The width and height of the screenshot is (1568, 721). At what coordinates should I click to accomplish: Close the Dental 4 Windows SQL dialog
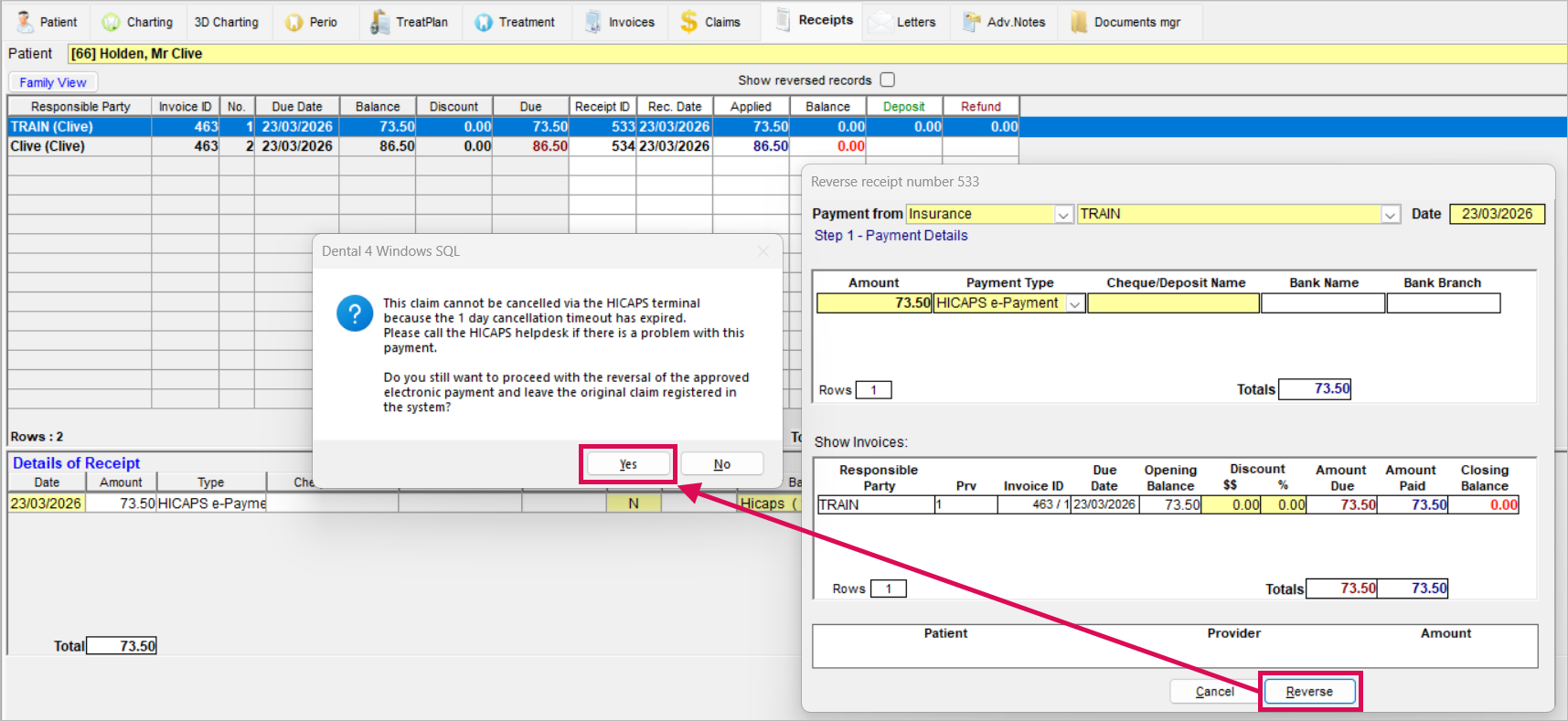tap(764, 251)
